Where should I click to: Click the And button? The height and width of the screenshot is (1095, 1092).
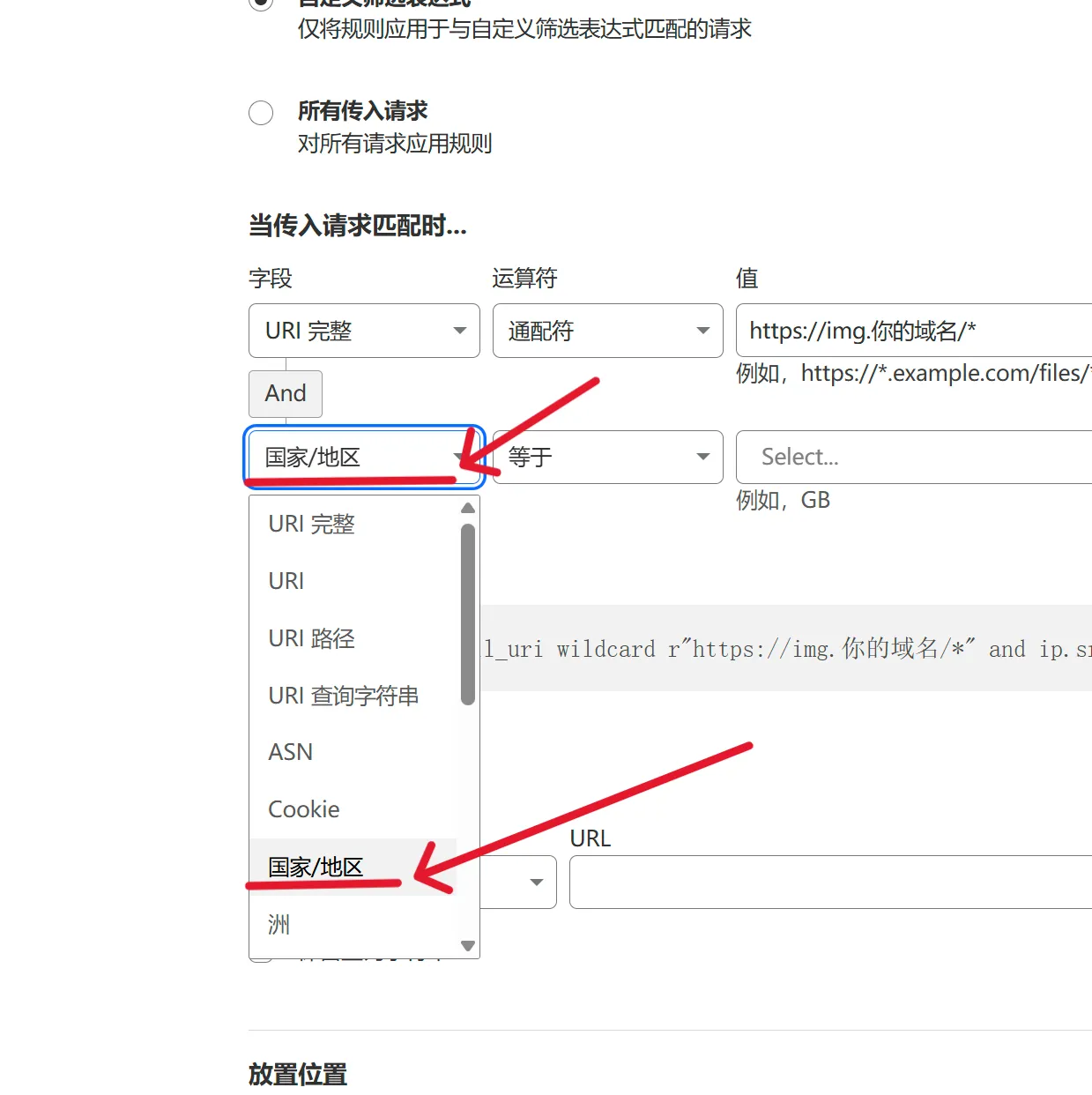286,393
